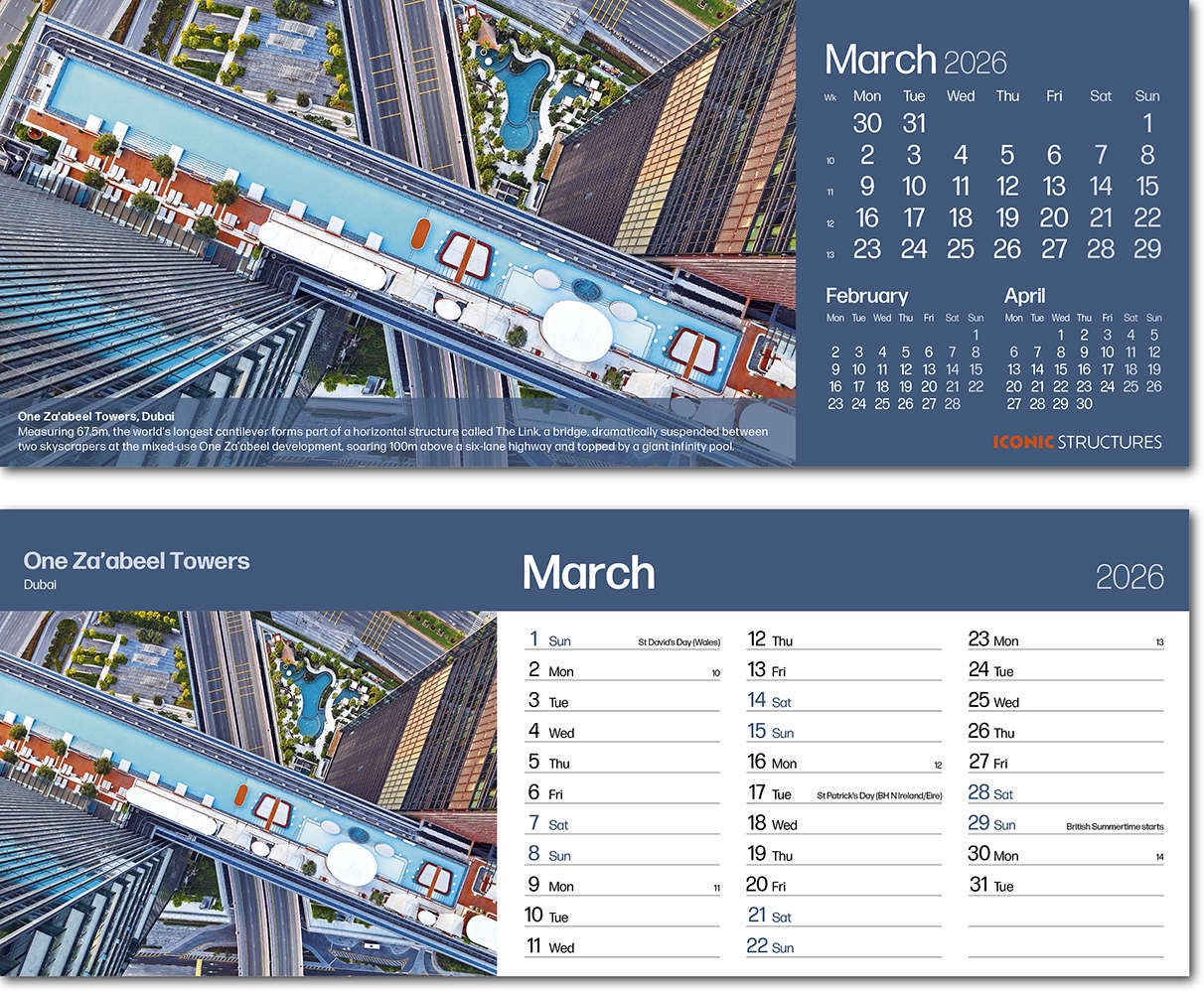1204x991 pixels.
Task: Select the Mon column header in March
Action: [867, 96]
